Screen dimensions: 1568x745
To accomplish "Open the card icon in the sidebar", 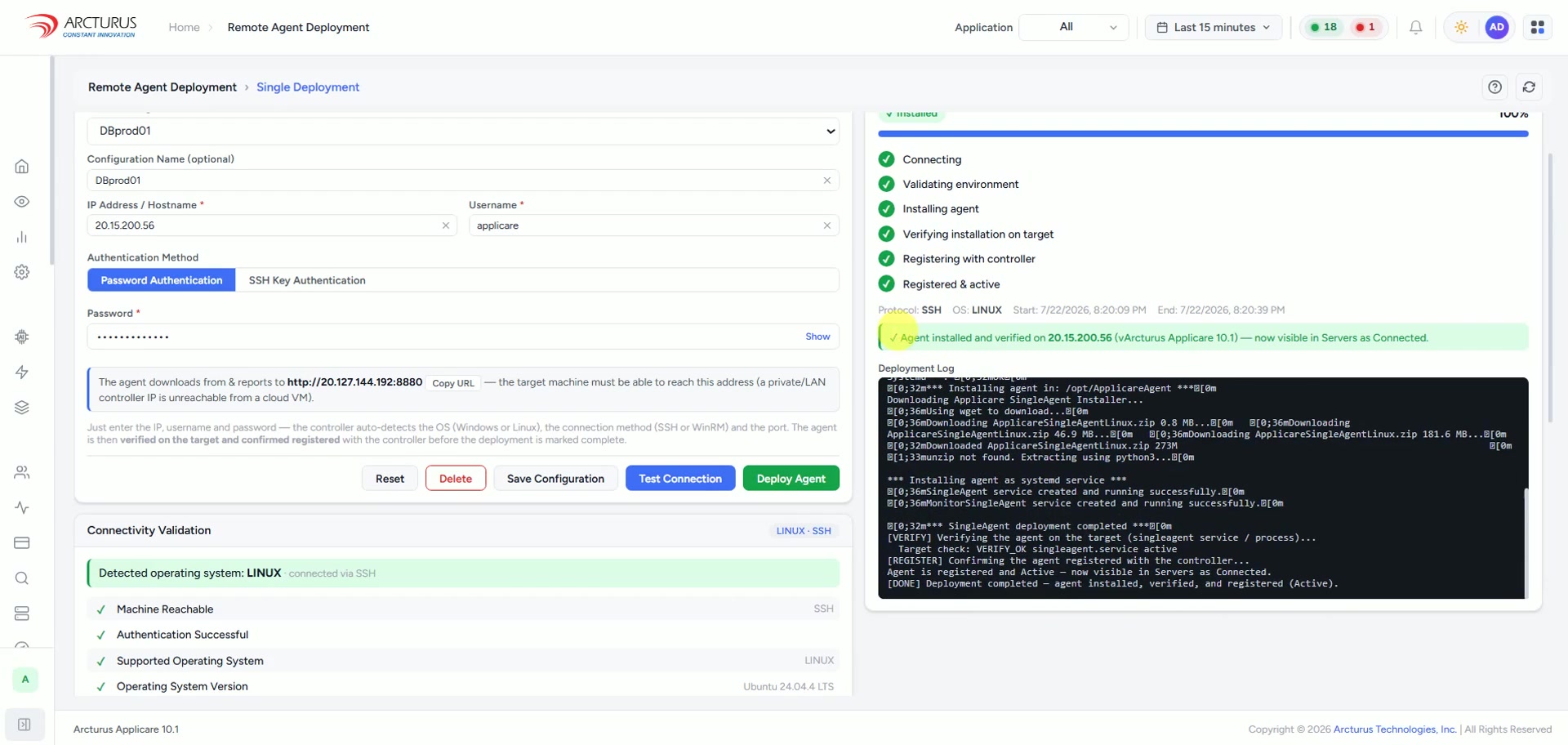I will tap(22, 542).
